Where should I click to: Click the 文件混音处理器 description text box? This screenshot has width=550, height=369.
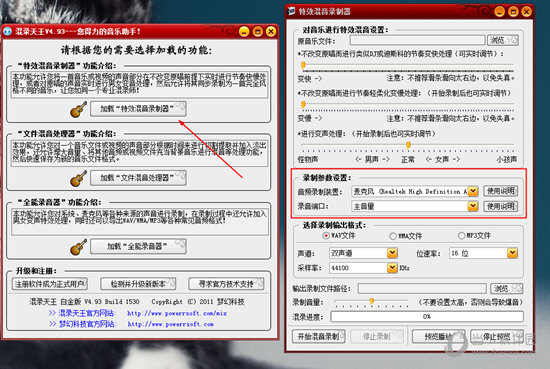pos(140,153)
